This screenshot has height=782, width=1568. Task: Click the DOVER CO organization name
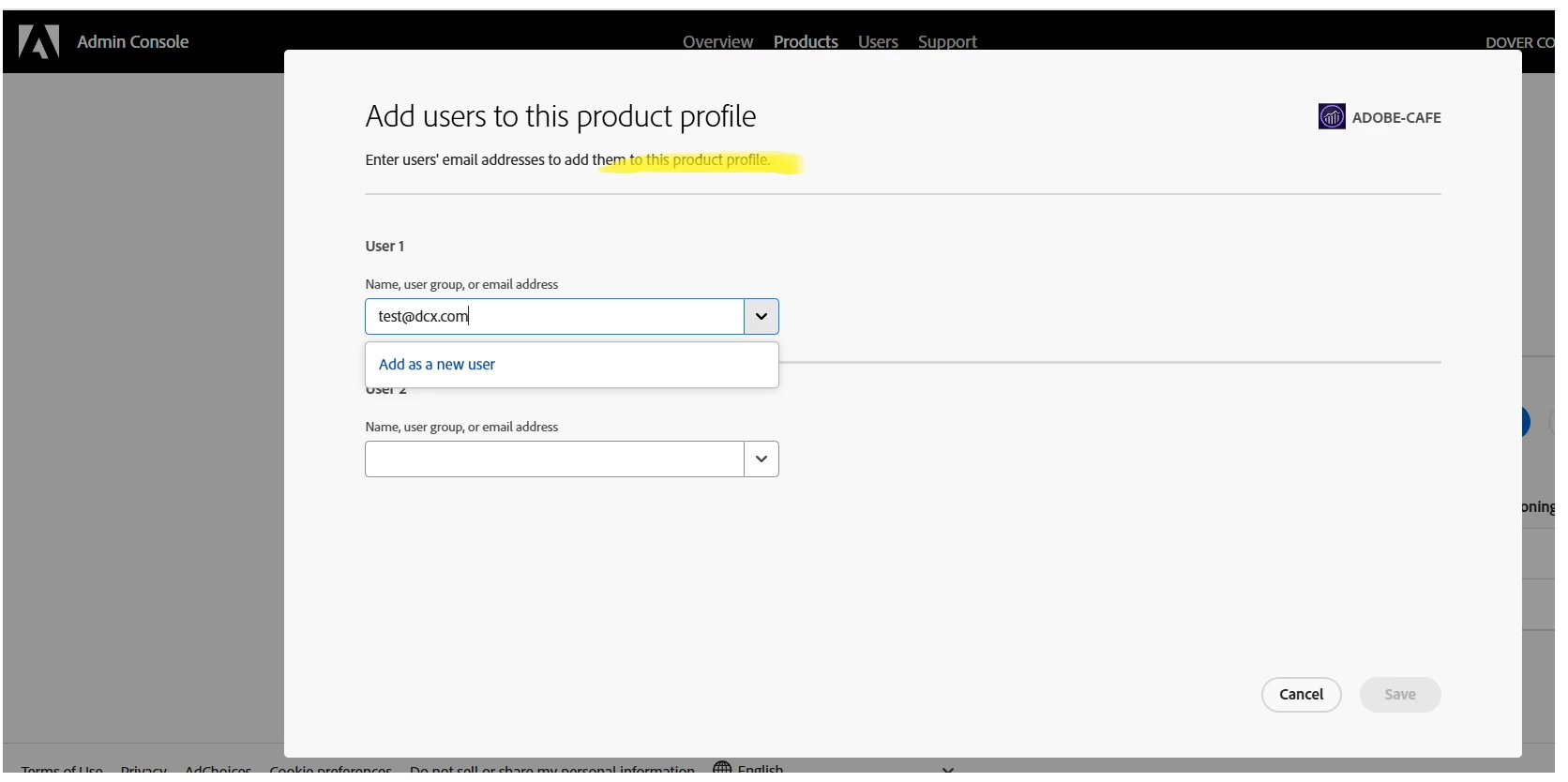click(x=1520, y=43)
